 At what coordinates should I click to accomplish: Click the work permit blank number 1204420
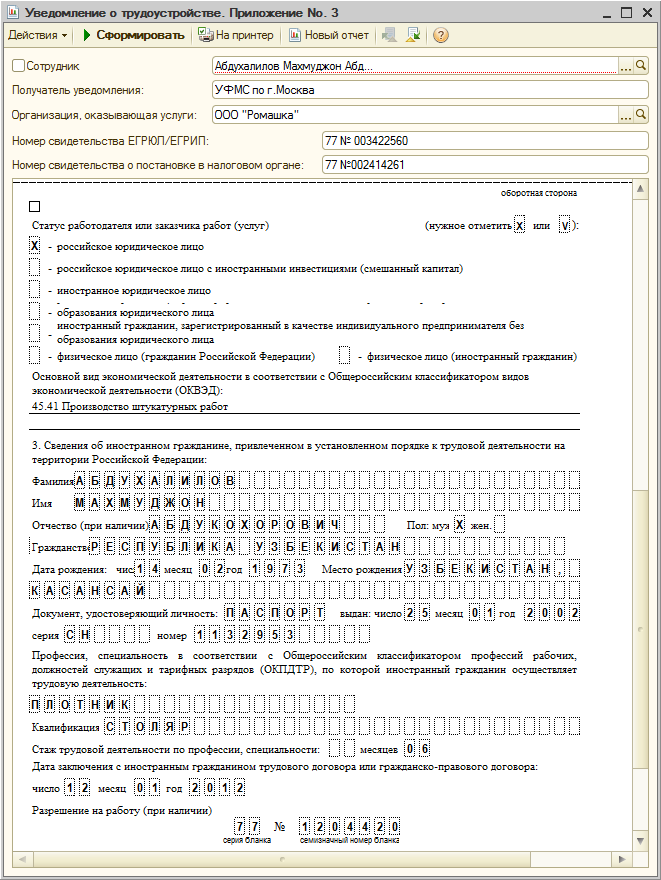(349, 826)
